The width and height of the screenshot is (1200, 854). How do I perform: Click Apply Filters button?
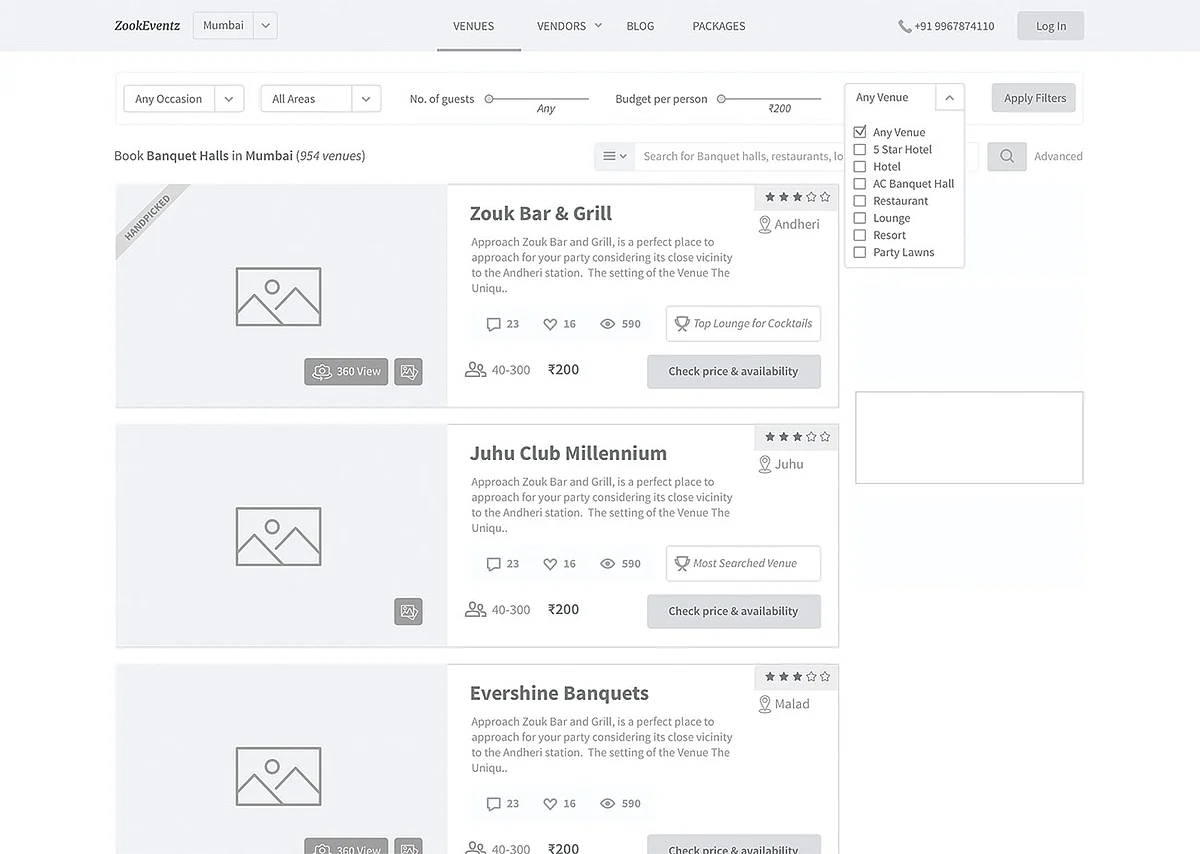coord(1034,98)
